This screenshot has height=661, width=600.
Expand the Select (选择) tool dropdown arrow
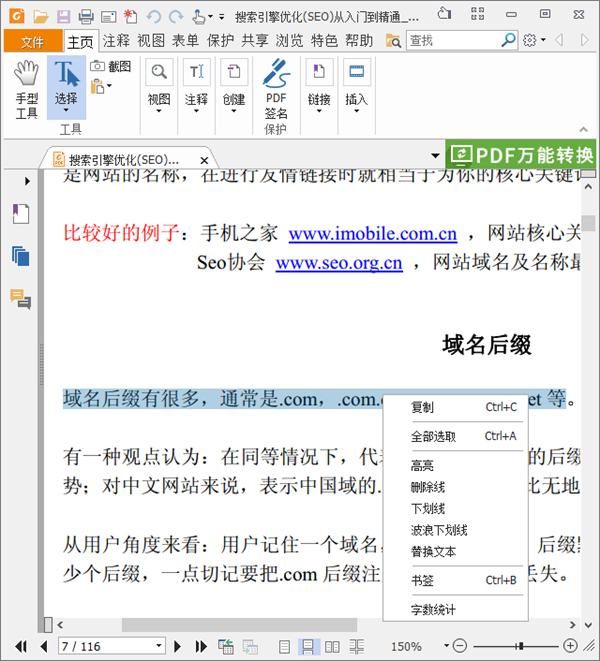pos(66,110)
